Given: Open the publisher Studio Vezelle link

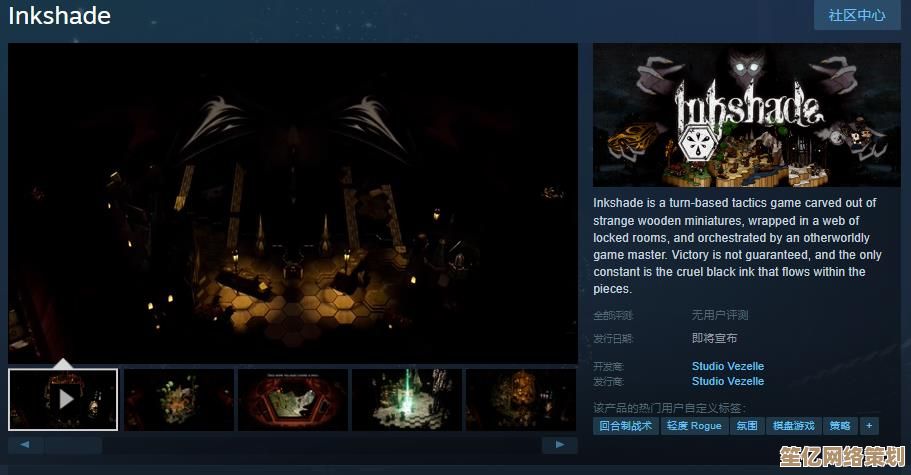Looking at the screenshot, I should [x=727, y=381].
